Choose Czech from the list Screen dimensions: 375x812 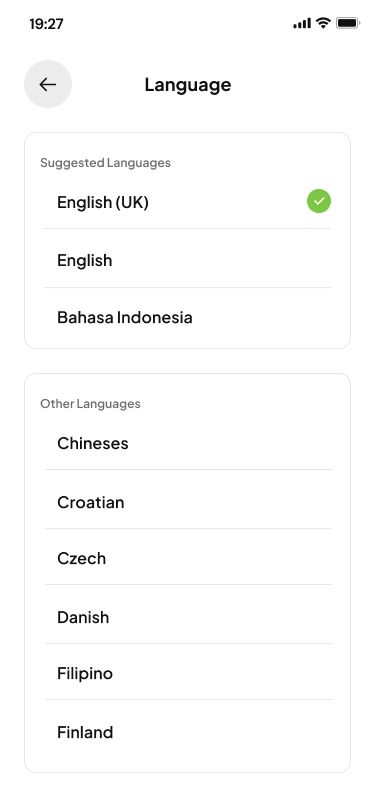(189, 557)
